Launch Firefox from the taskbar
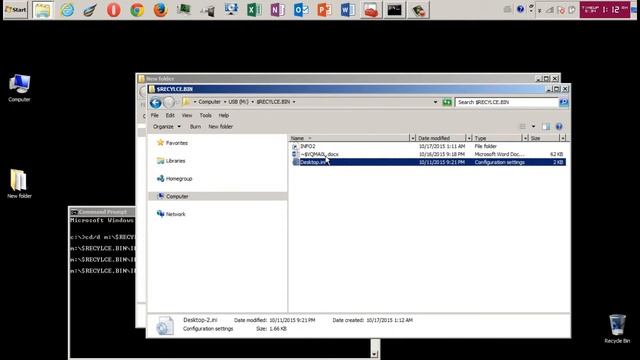Viewport: 640px width, 360px height. tap(160, 10)
